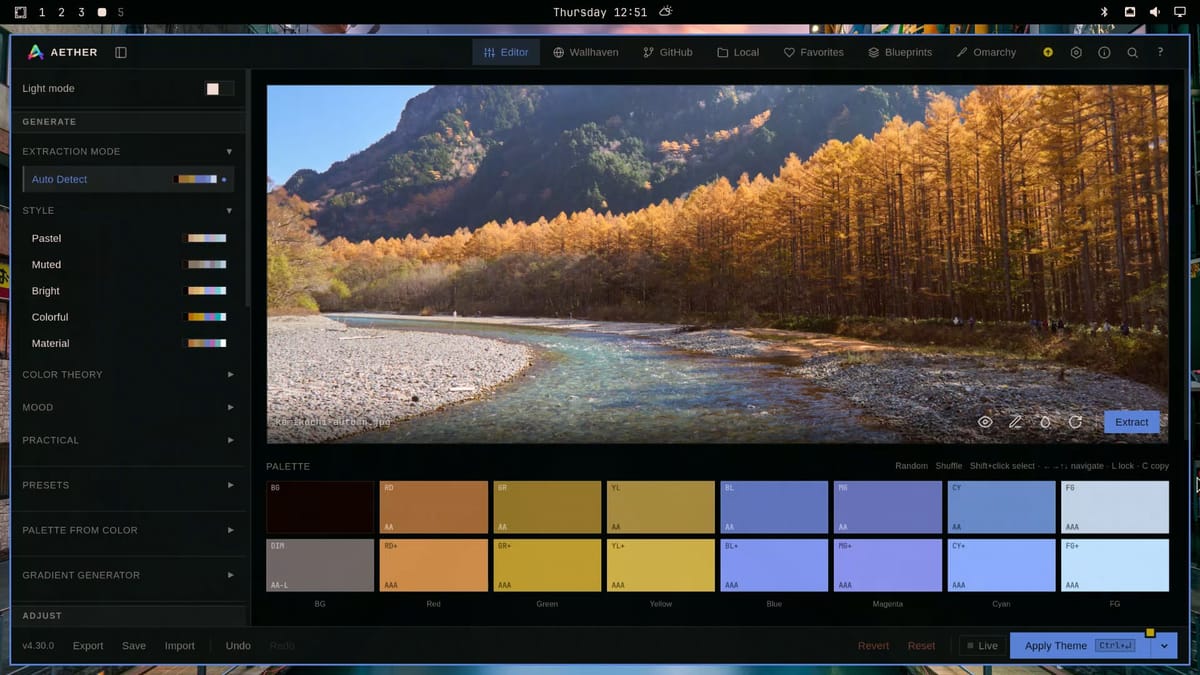Open the Wallhaven tab
The width and height of the screenshot is (1200, 675).
587,52
